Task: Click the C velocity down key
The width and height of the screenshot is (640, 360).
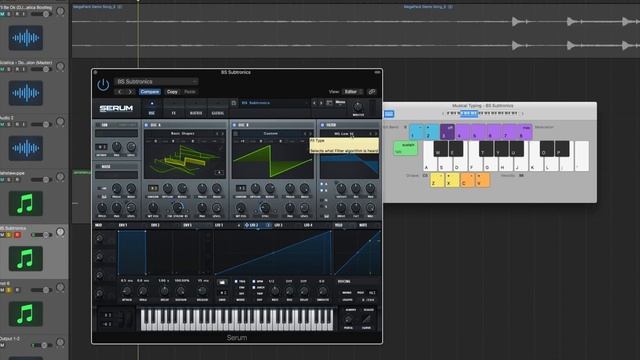Action: pos(467,180)
